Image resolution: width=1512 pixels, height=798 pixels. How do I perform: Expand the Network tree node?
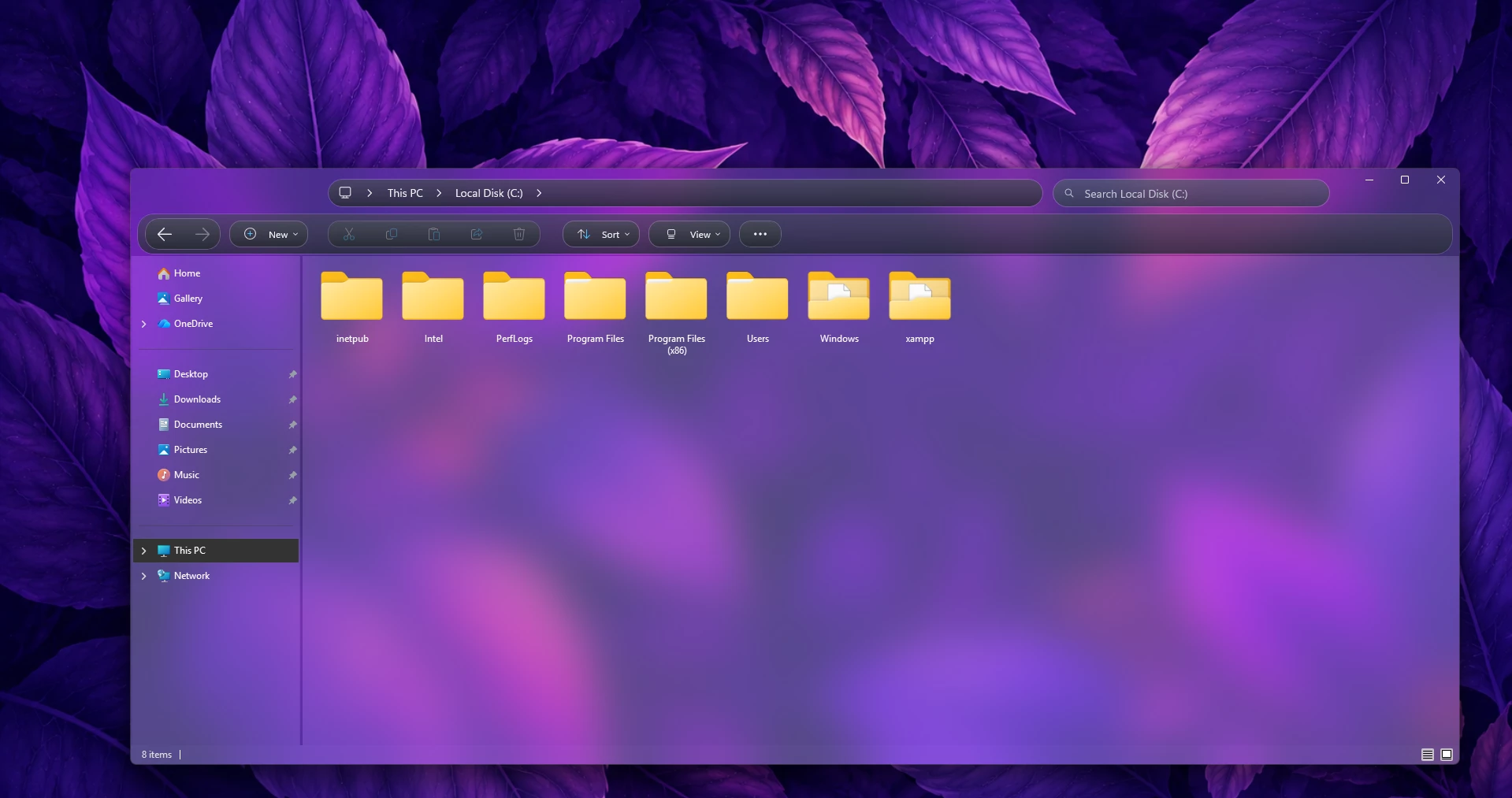click(x=143, y=576)
